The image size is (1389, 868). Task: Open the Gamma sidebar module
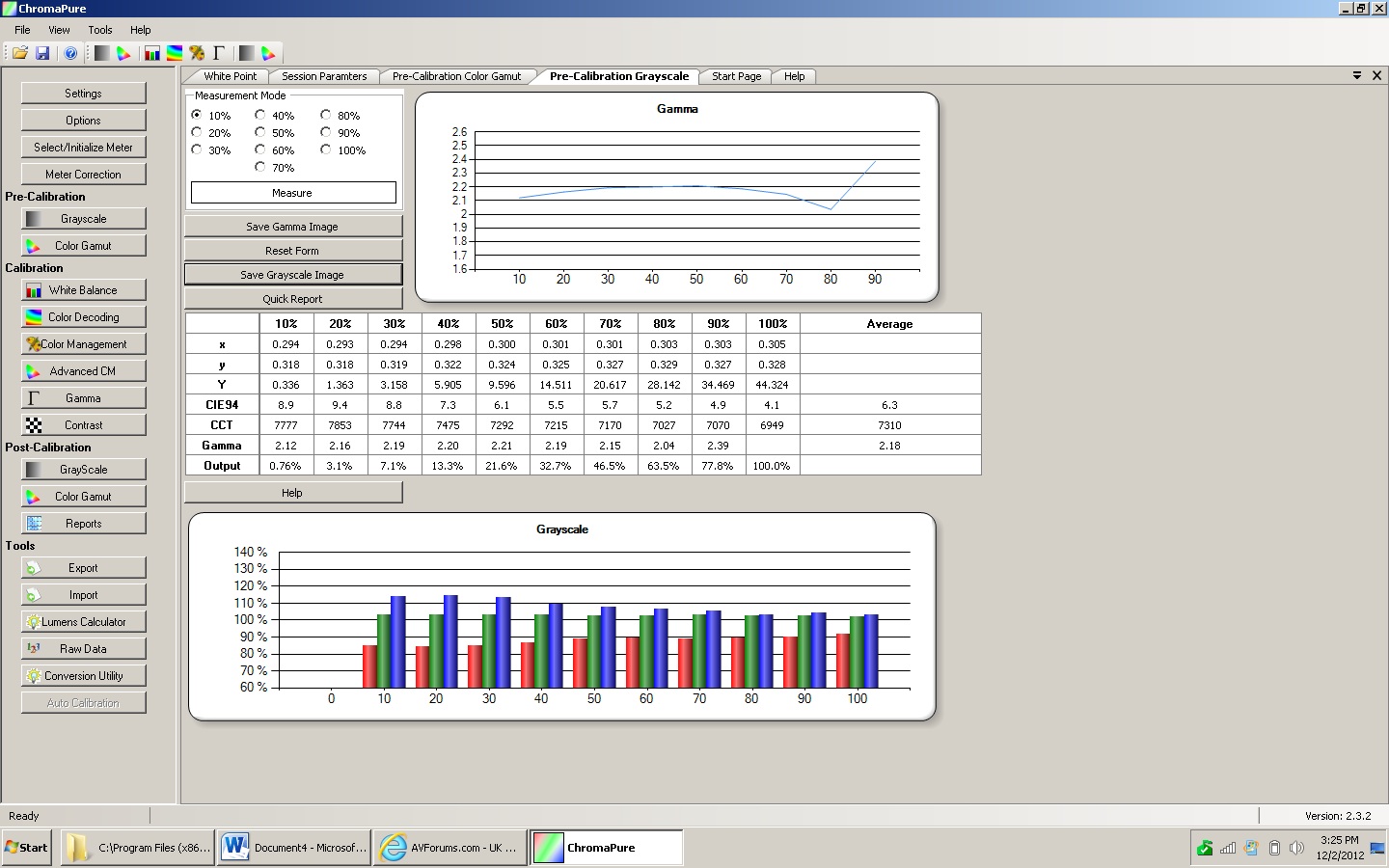(x=84, y=398)
